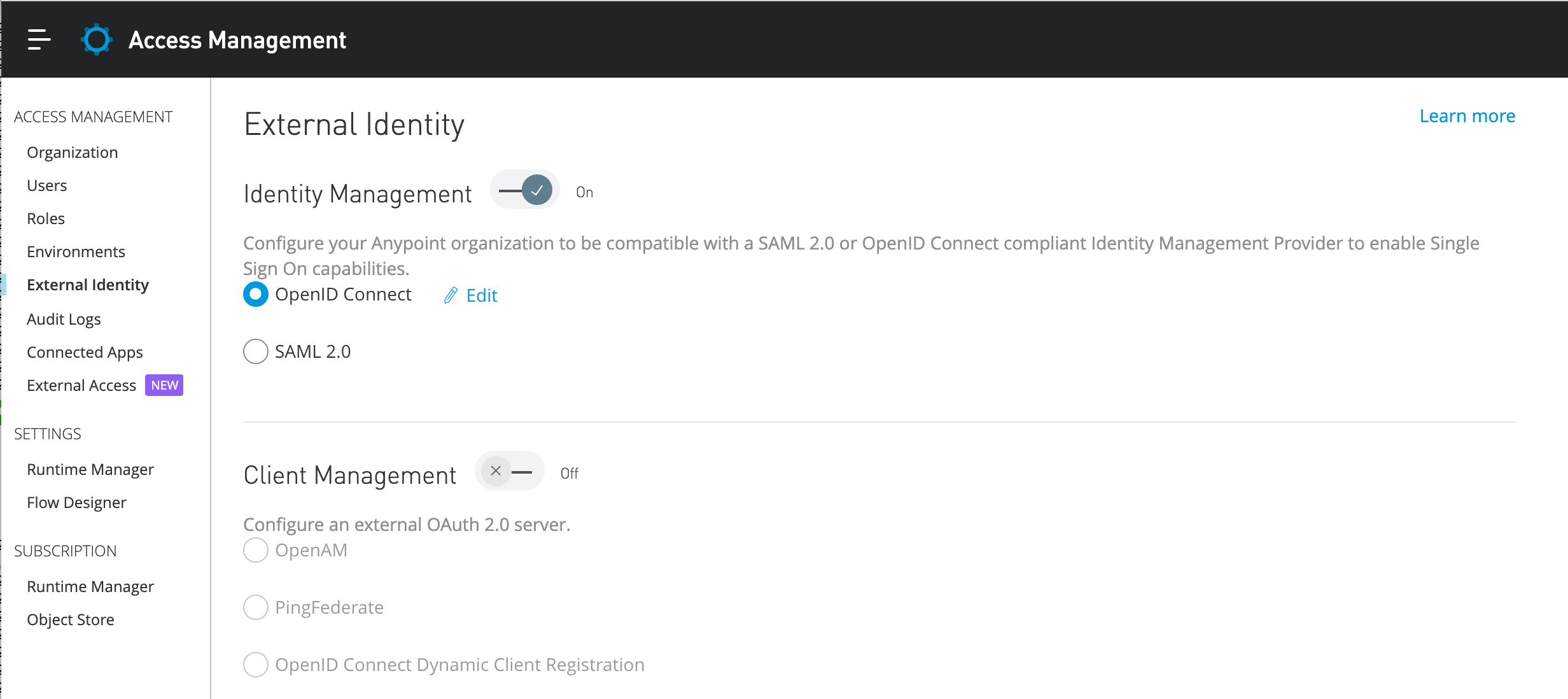Viewport: 1568px width, 699px height.
Task: Navigate to the Users section
Action: point(47,185)
